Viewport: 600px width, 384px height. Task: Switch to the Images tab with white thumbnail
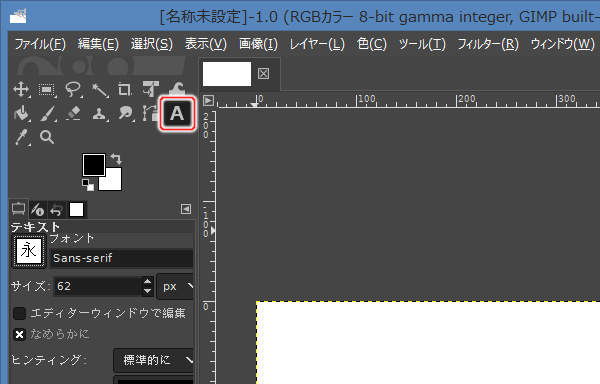[76, 210]
